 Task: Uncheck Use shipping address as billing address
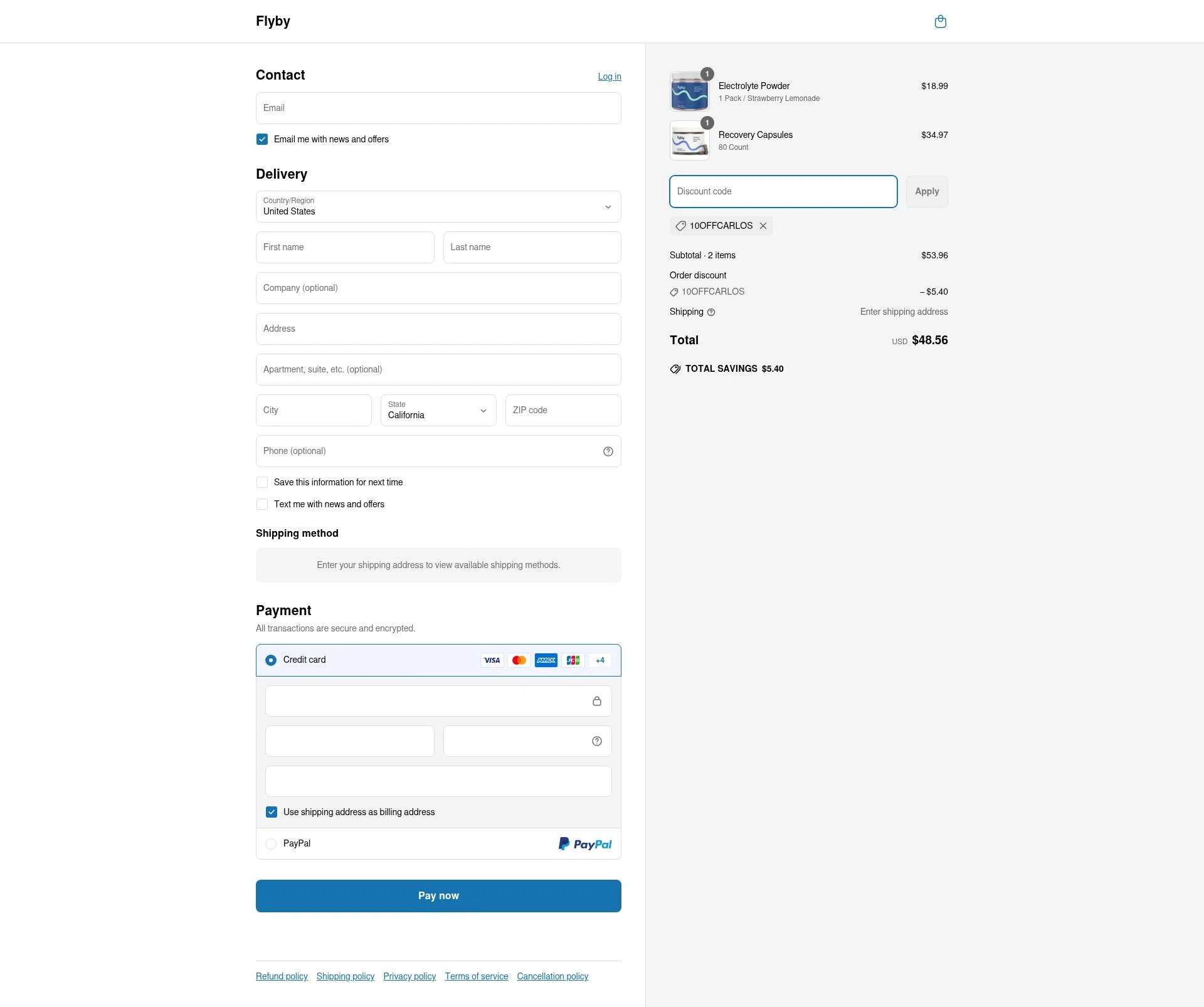click(271, 811)
